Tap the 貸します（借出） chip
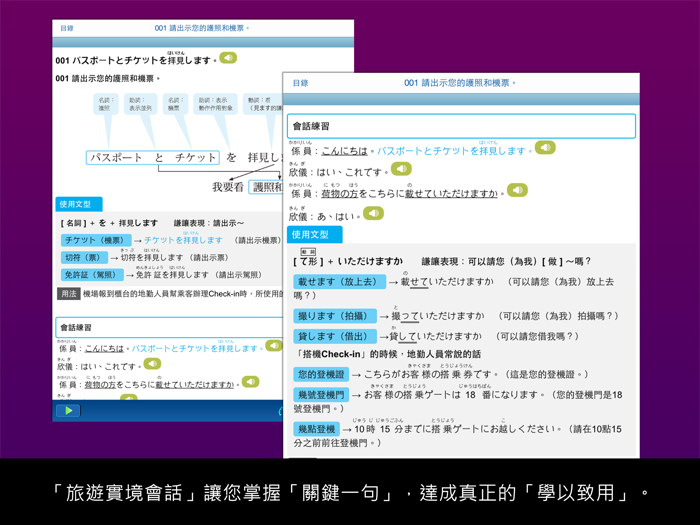Screen dimensions: 700x525 335,336
